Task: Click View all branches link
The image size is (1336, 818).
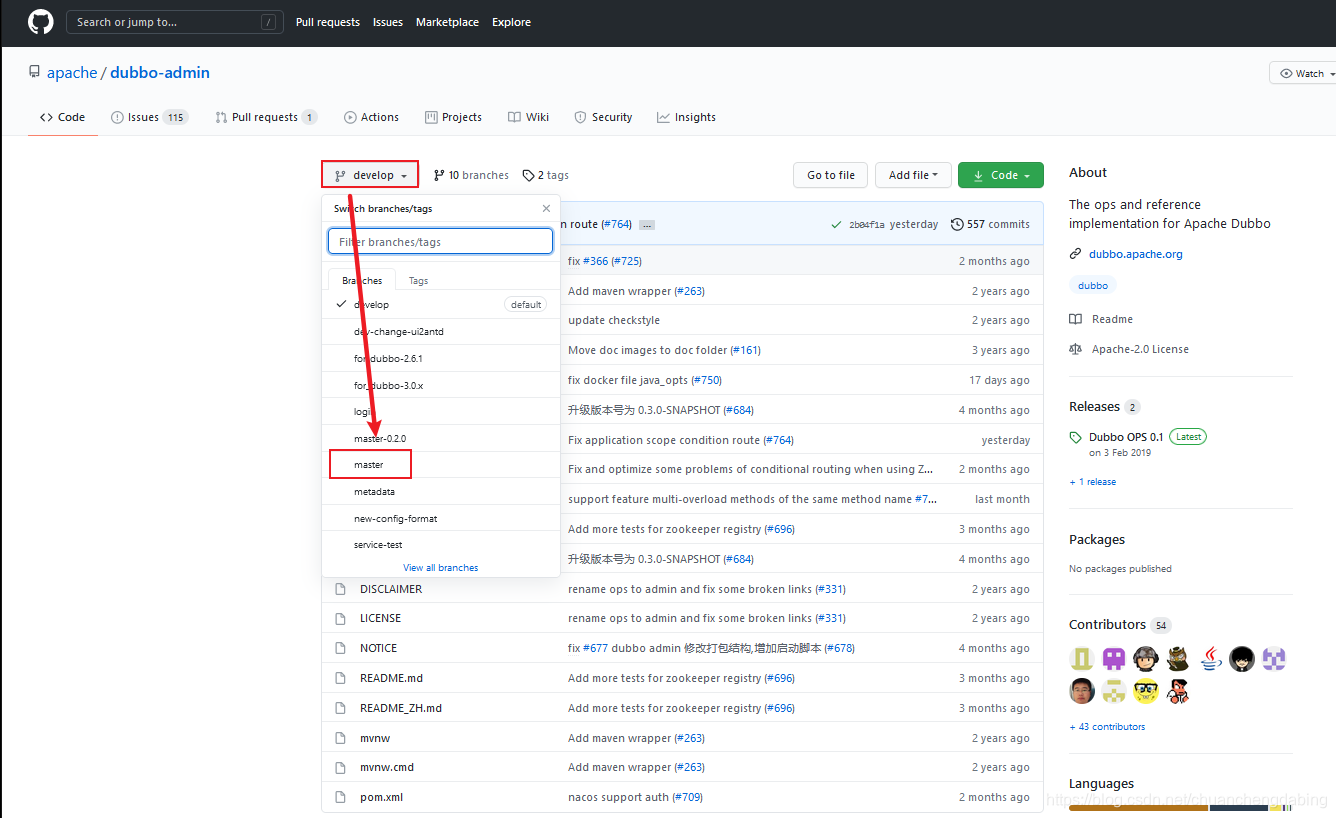Action: pos(441,568)
